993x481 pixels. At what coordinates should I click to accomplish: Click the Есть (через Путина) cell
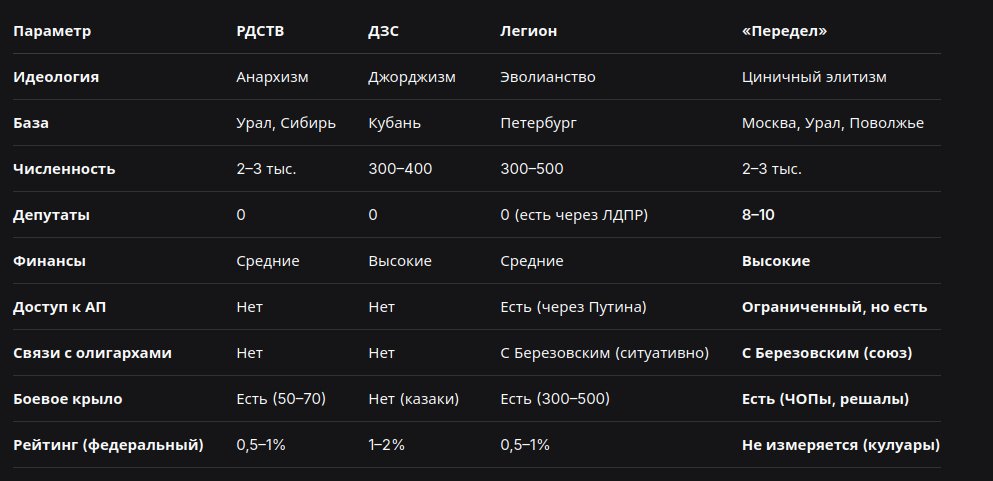573,307
